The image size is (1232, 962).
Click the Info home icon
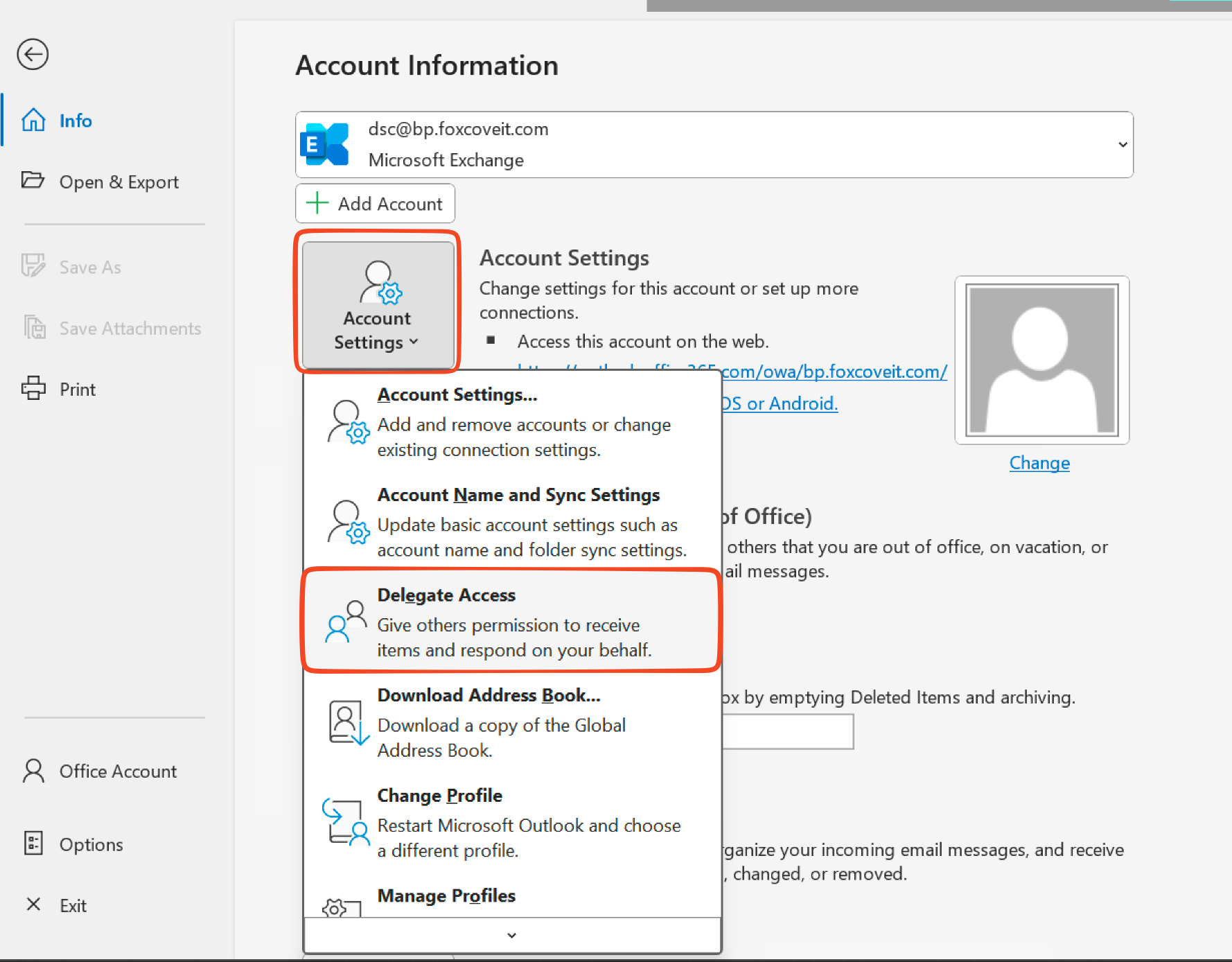click(33, 120)
